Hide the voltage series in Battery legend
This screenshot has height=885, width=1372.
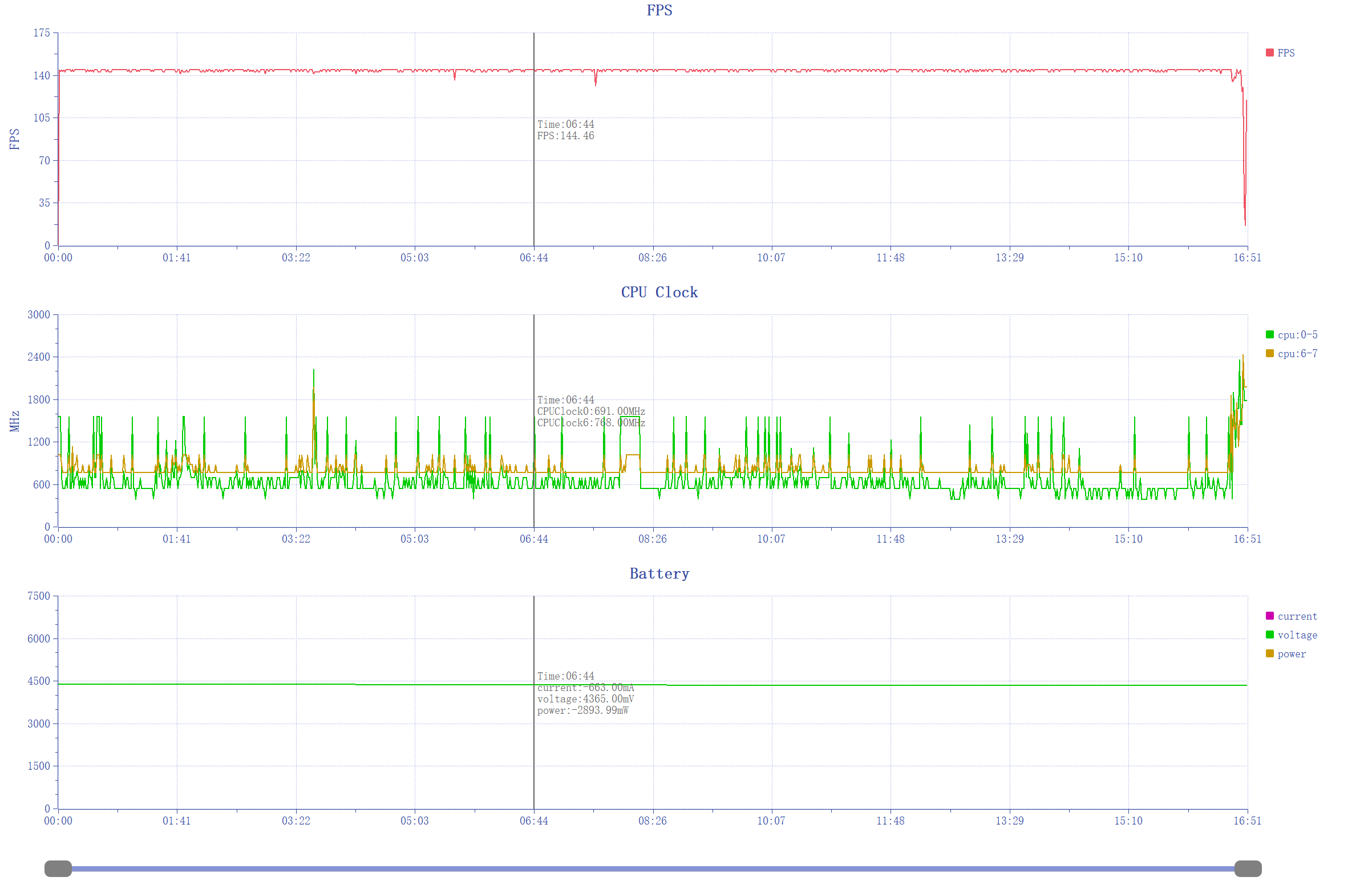point(1297,636)
